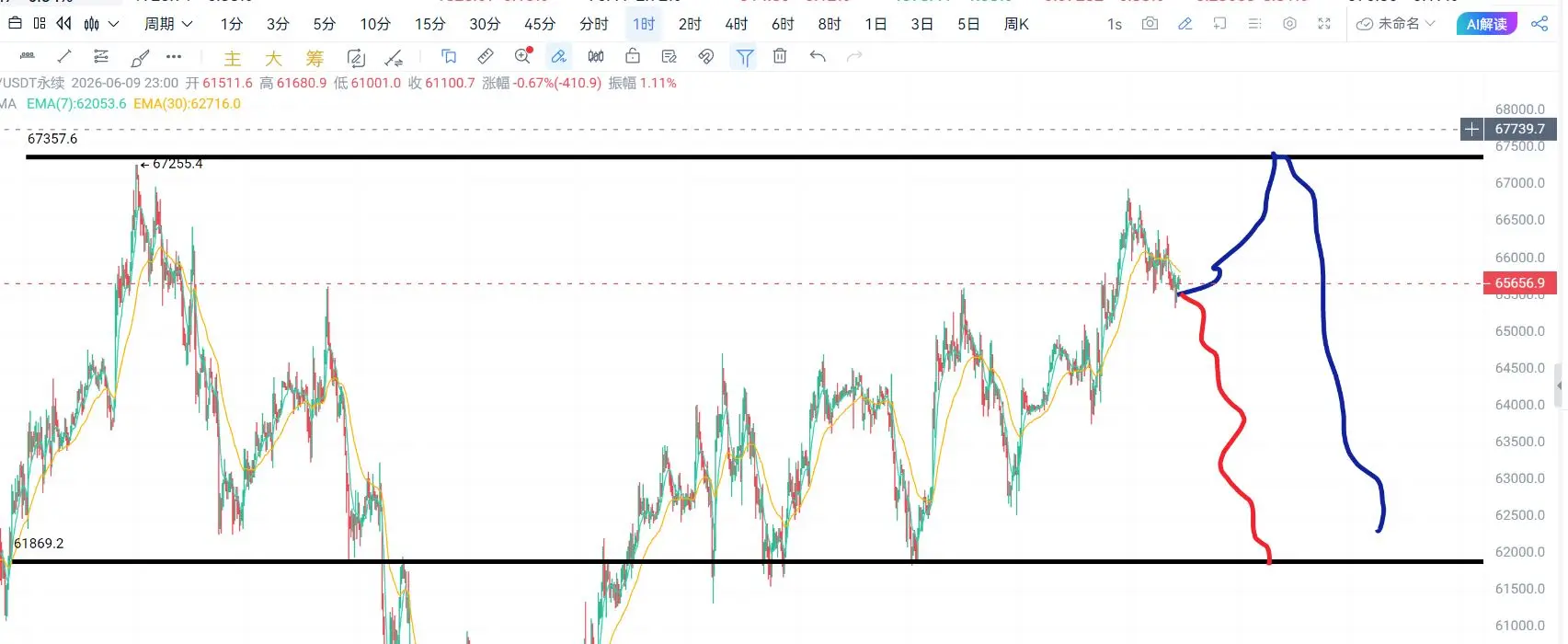Click the 1s interval button
The height and width of the screenshot is (644, 1568).
pyautogui.click(x=1115, y=24)
